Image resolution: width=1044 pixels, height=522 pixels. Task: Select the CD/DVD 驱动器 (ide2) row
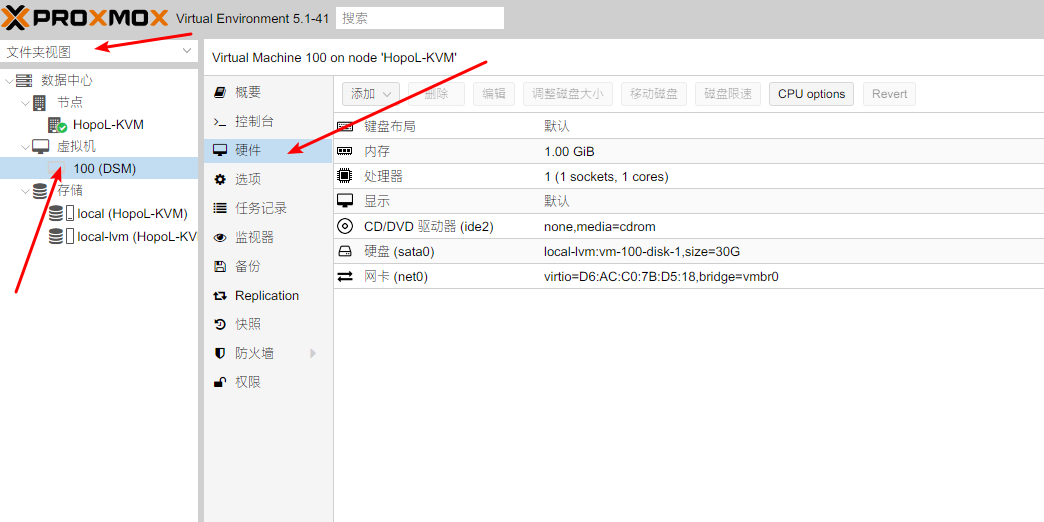coord(688,226)
